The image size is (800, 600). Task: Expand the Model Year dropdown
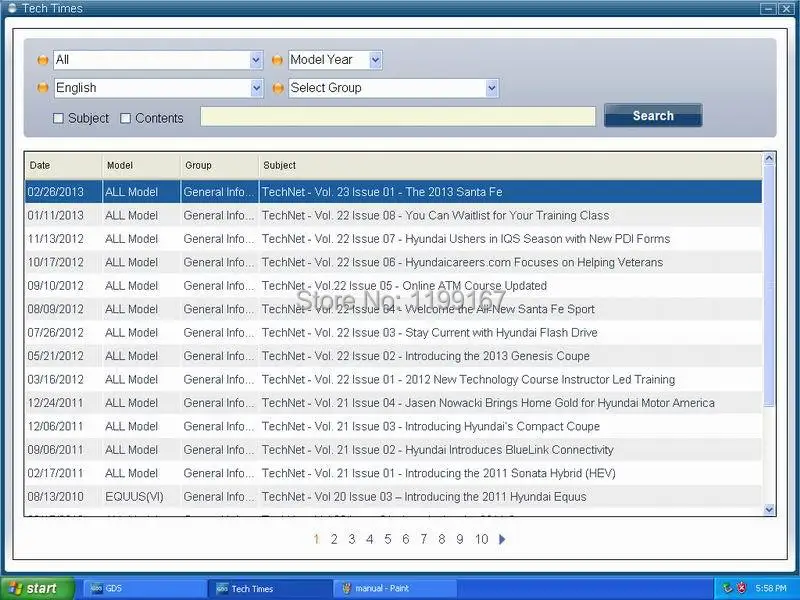335,60
